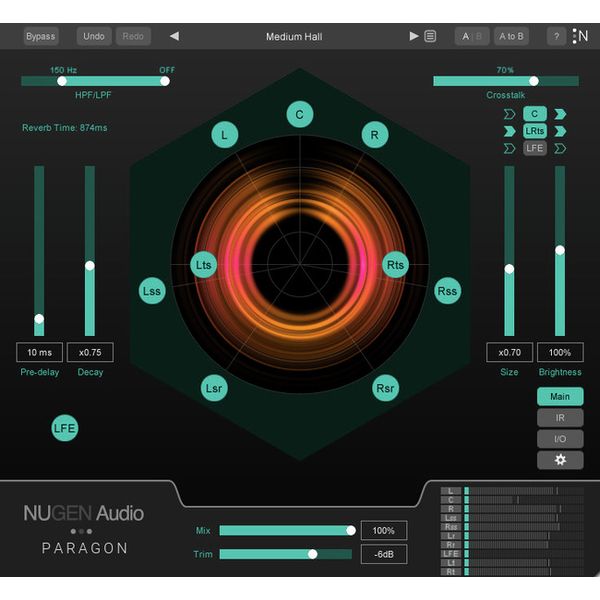Viewport: 600px width, 600px height.
Task: Toggle right arrow beside LFE crosstalk
Action: tap(560, 148)
